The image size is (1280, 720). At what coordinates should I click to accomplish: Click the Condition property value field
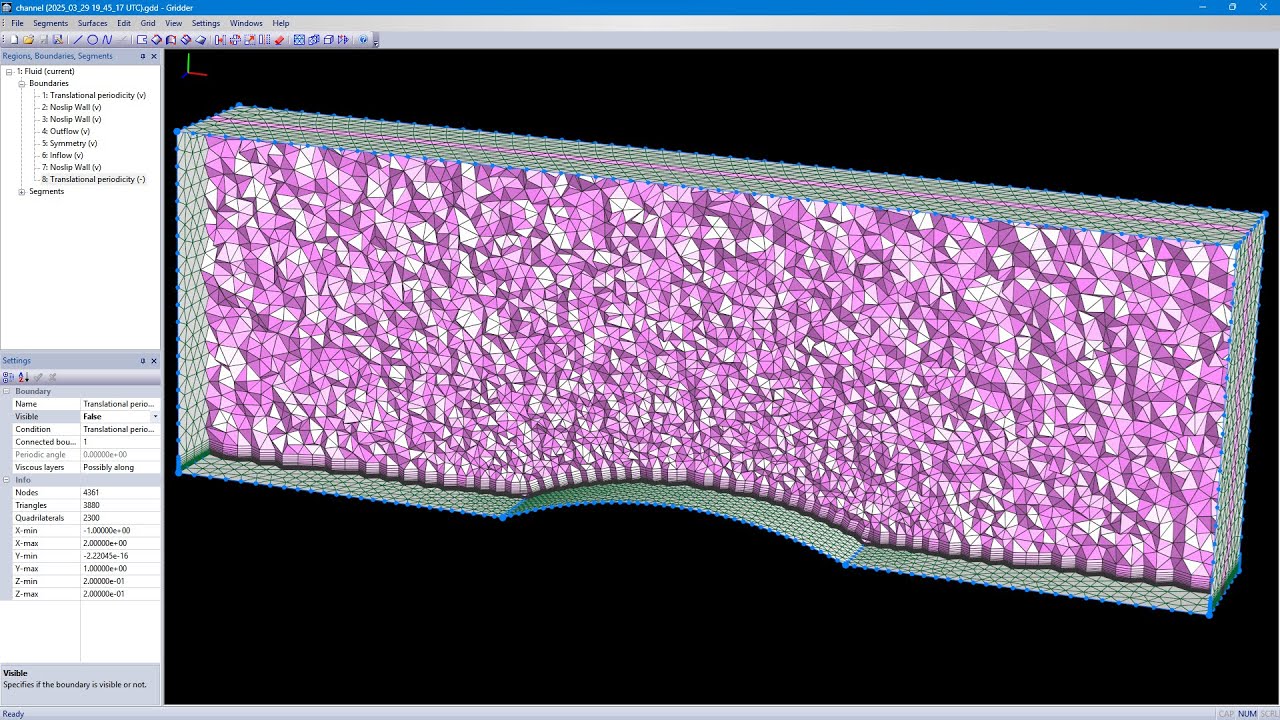pyautogui.click(x=120, y=429)
